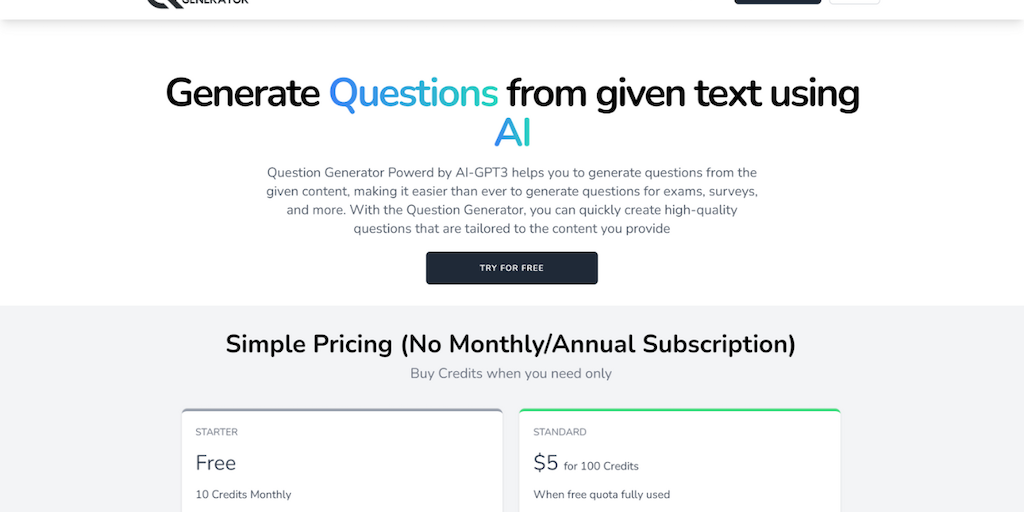The height and width of the screenshot is (512, 1024).
Task: Click the green top border of Standard card
Action: (x=680, y=410)
